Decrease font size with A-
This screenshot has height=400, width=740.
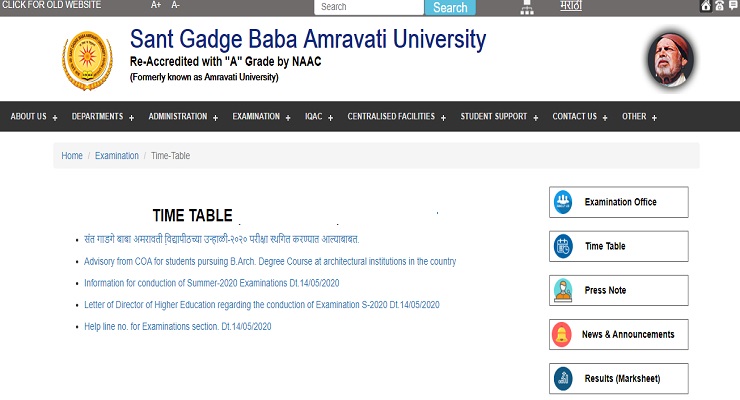pyautogui.click(x=175, y=5)
